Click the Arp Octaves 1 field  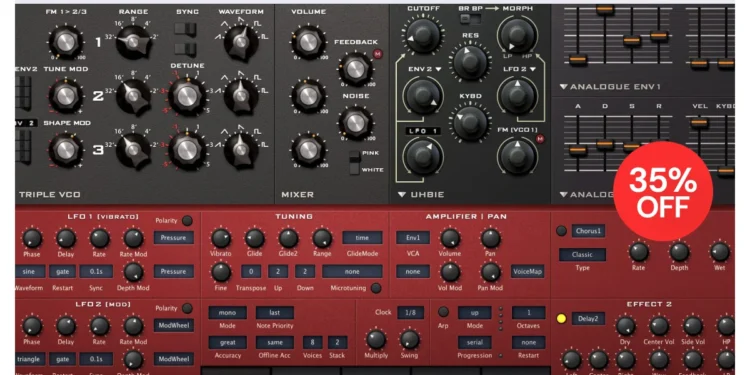click(x=529, y=313)
